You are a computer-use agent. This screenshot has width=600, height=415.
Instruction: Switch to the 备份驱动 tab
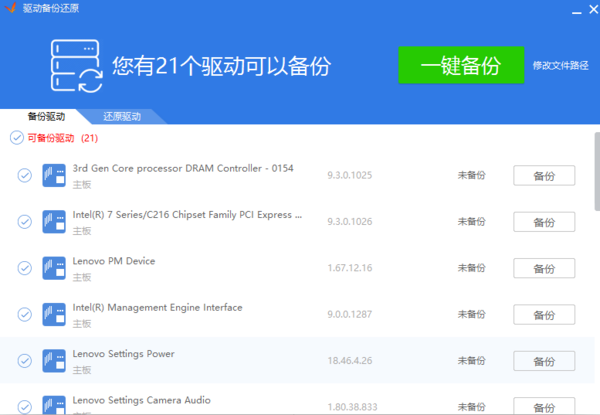(46, 117)
